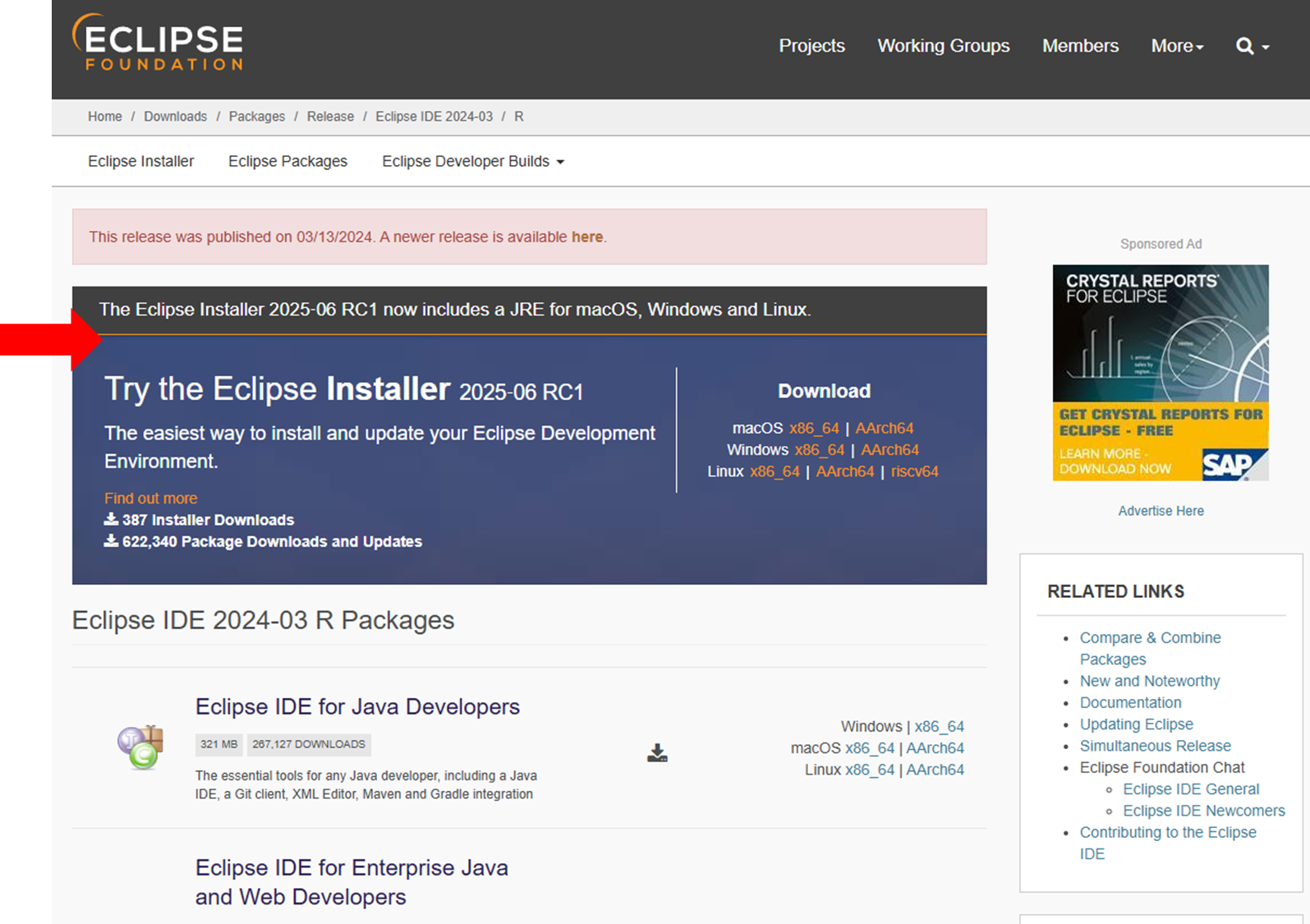Viewport: 1310px width, 924px height.
Task: Download installer for Windows x86_64
Action: [820, 450]
